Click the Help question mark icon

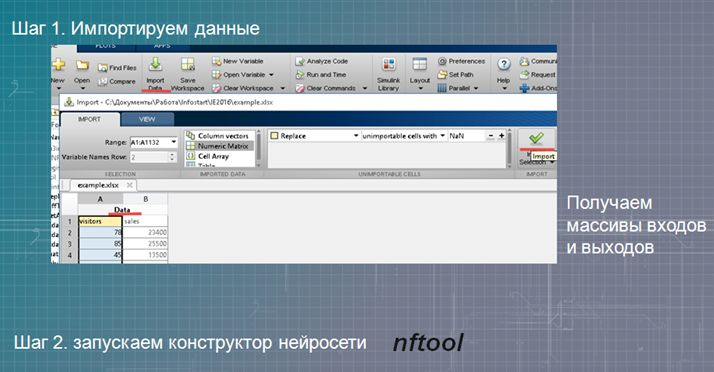pos(504,64)
